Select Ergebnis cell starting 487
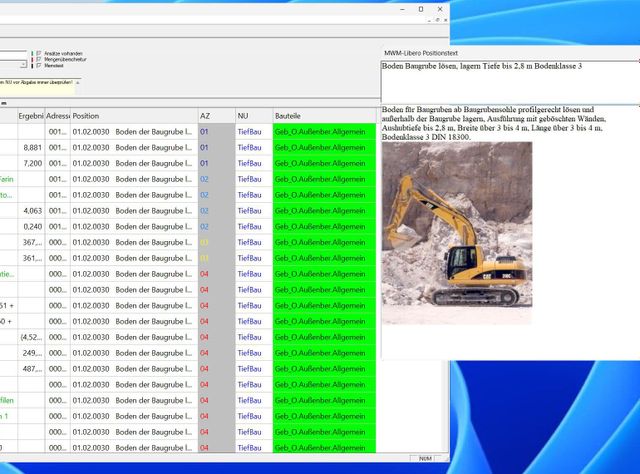 [x=31, y=369]
